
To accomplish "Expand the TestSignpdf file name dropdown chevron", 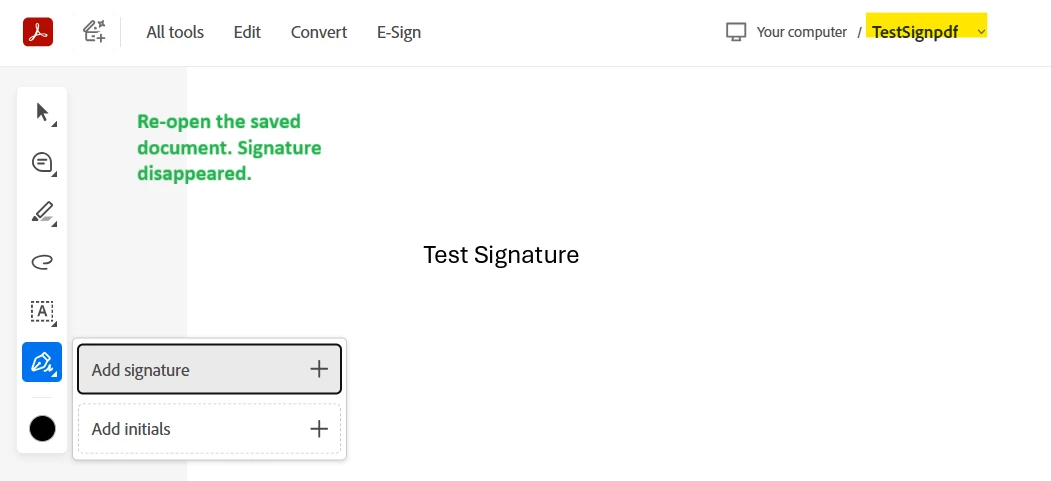I will [981, 32].
